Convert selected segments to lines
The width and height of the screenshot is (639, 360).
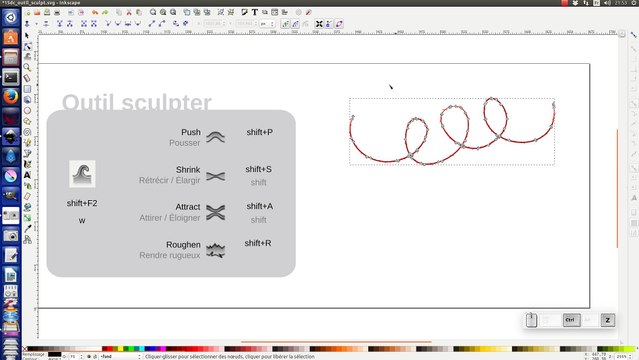pyautogui.click(x=152, y=24)
